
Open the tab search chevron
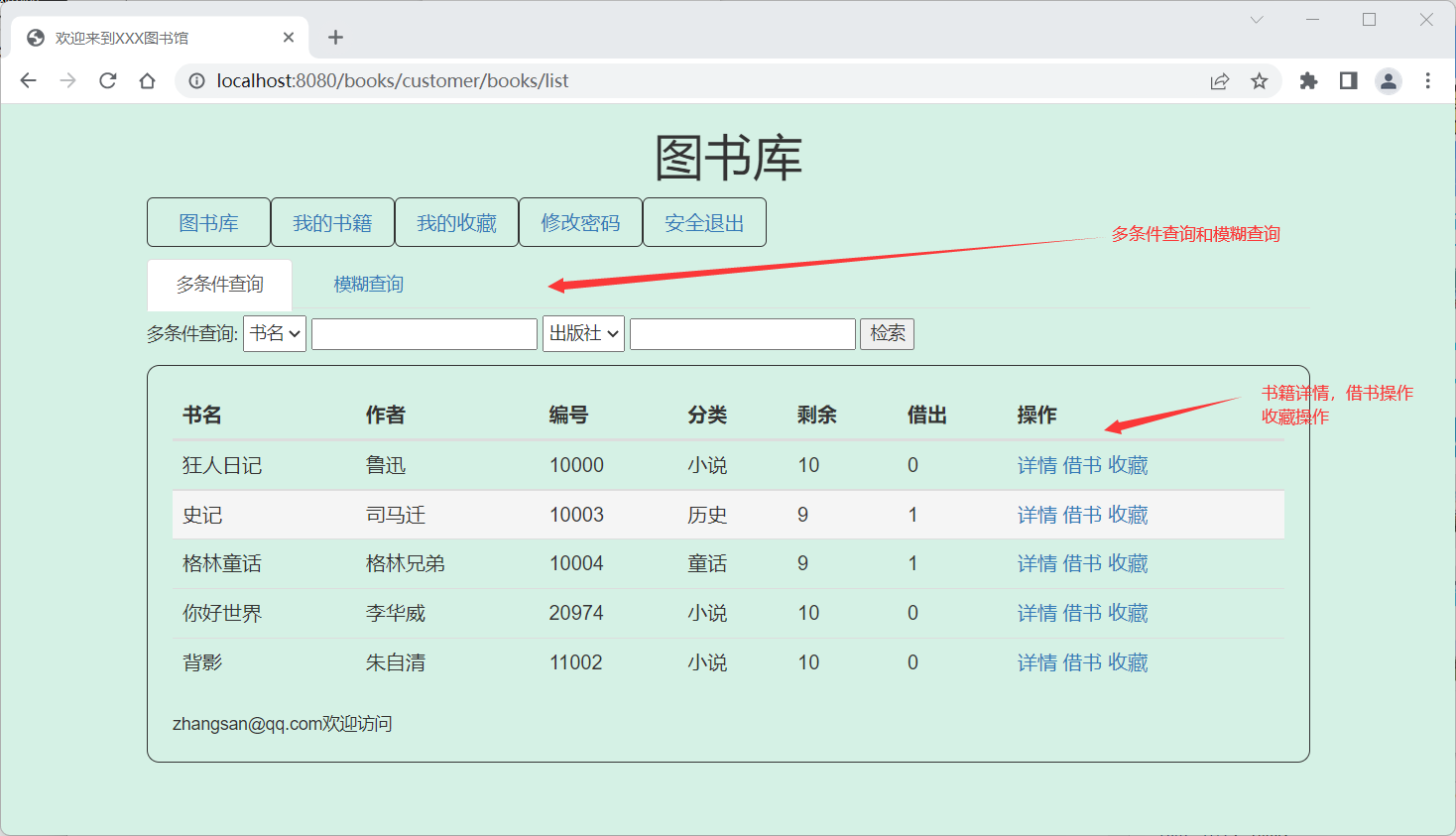coord(1257,20)
